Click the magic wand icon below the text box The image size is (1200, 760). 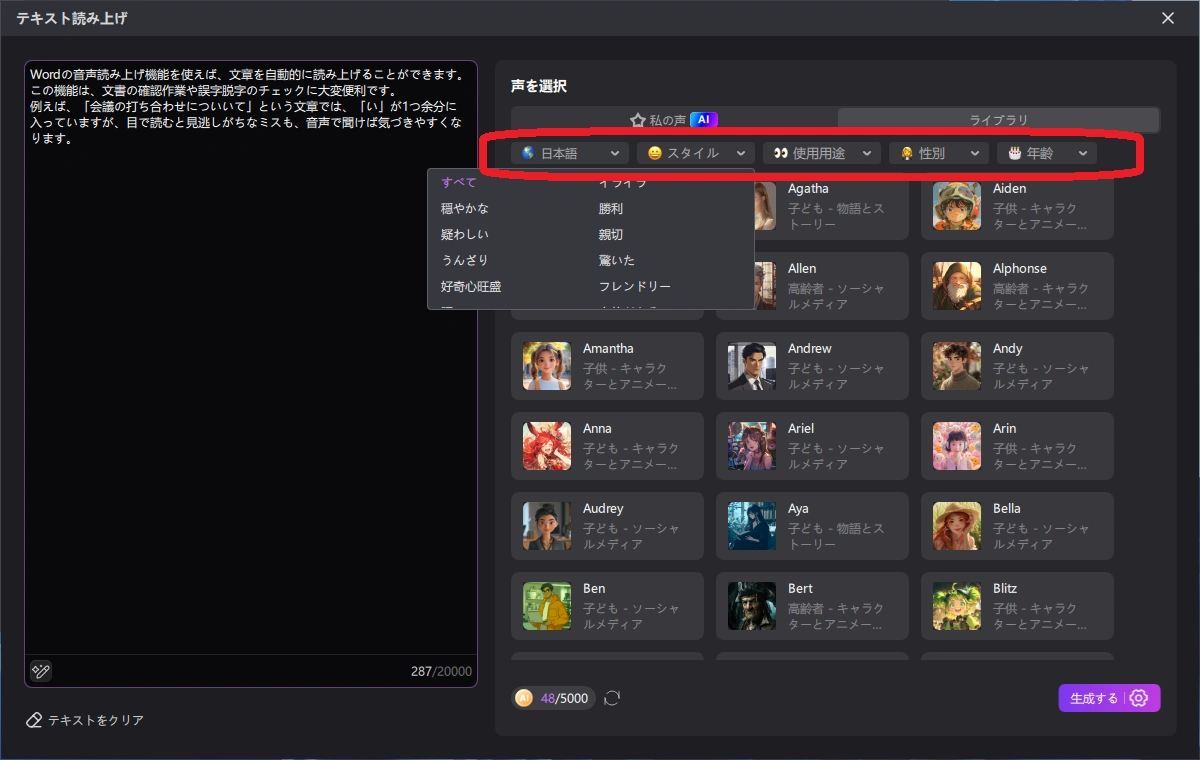[39, 671]
